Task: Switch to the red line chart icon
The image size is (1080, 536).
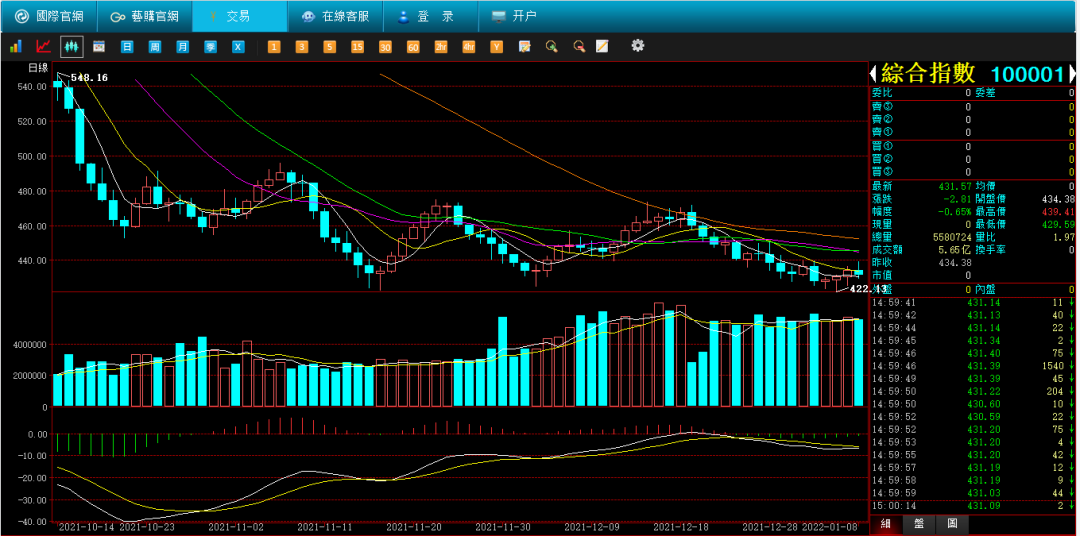Action: point(43,46)
